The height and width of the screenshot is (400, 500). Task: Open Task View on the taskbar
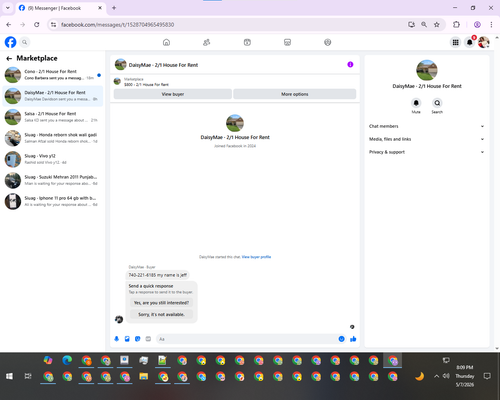click(28, 376)
